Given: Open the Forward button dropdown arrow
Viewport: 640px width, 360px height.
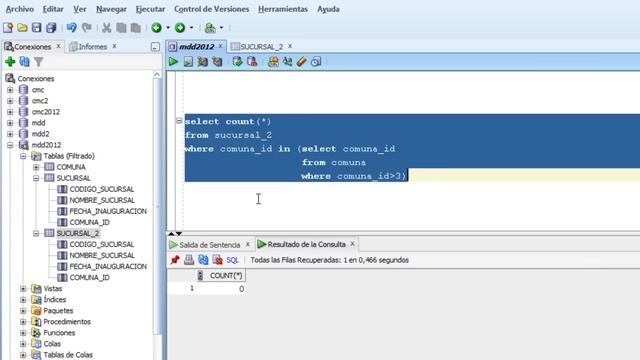Looking at the screenshot, I should pos(191,28).
